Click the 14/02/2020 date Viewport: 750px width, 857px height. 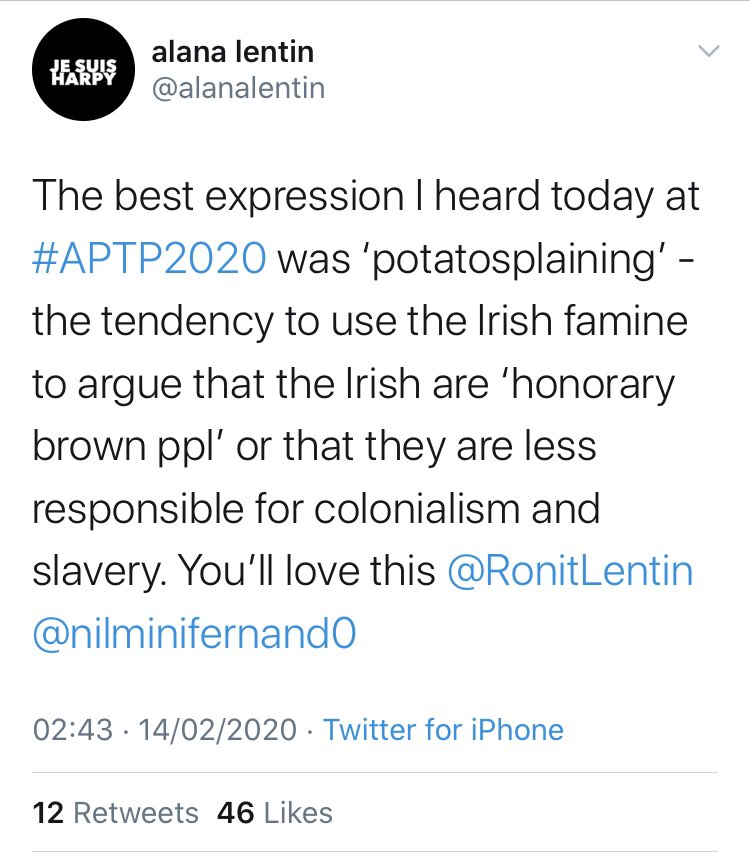coord(218,730)
